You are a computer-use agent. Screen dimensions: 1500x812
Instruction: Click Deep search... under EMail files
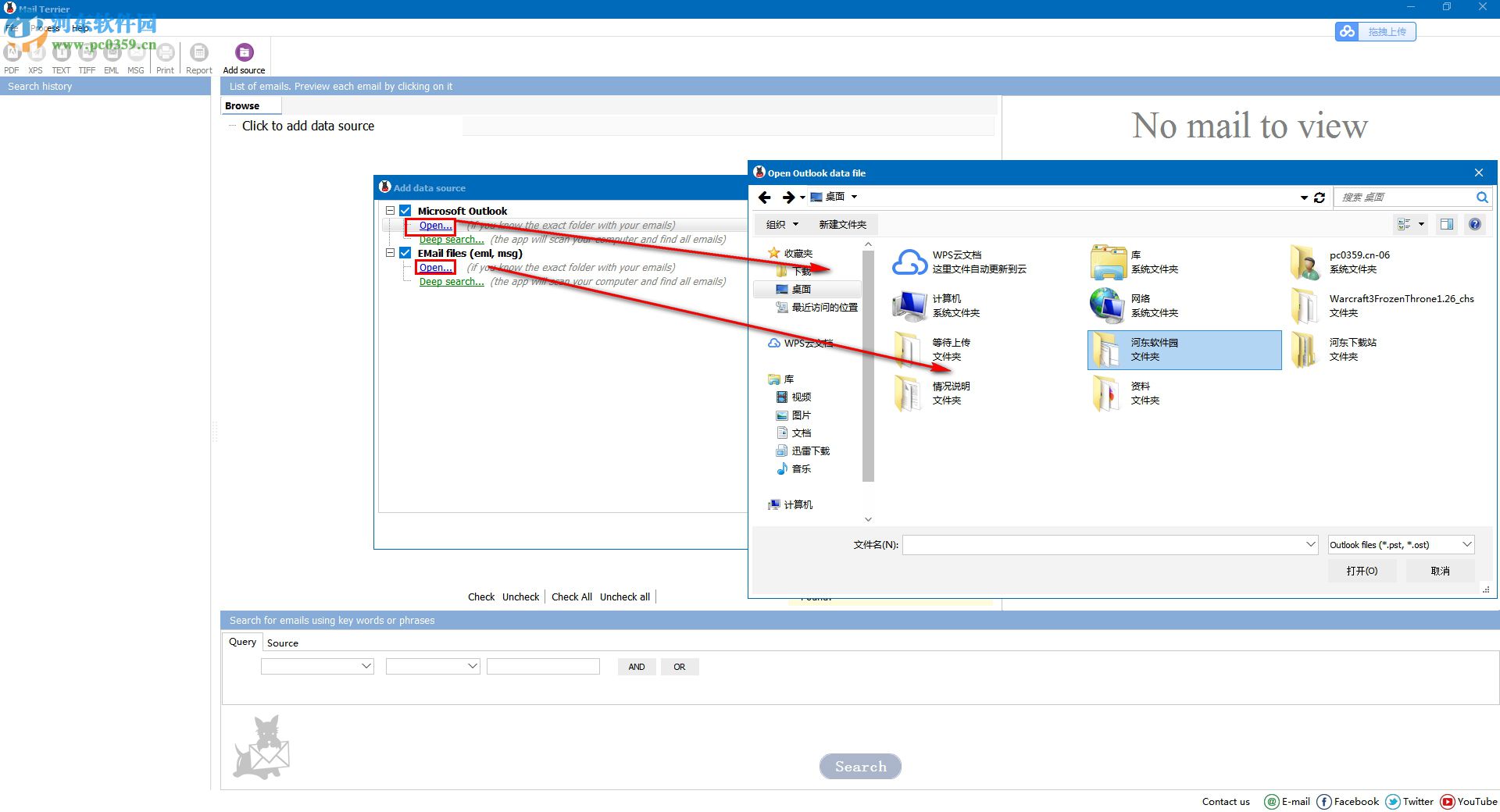click(x=452, y=282)
